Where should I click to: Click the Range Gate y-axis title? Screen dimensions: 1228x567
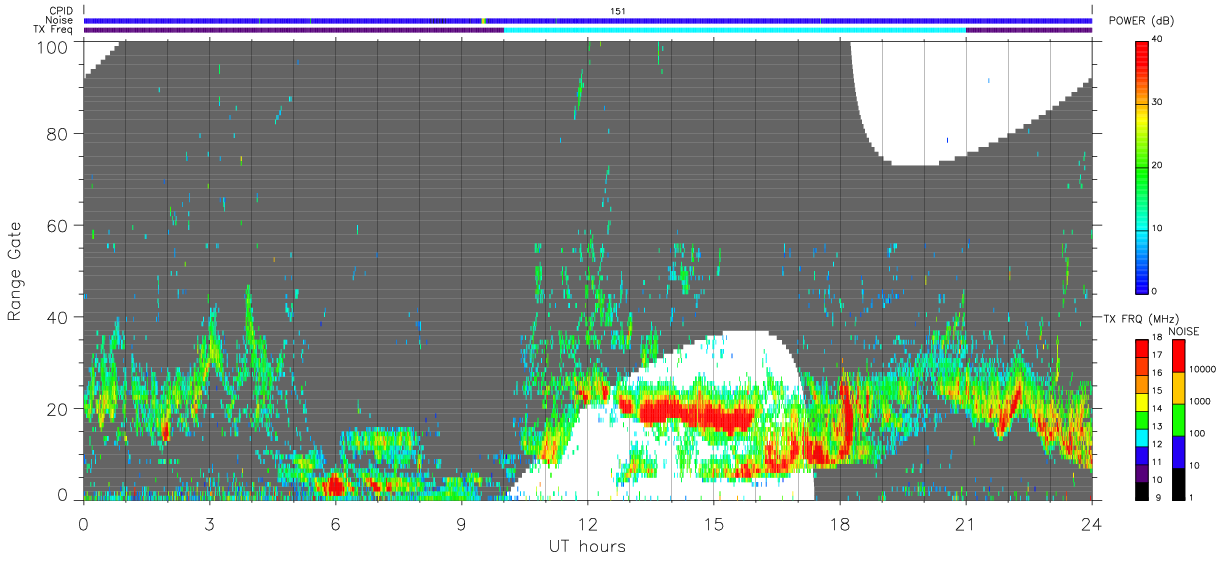[15, 270]
